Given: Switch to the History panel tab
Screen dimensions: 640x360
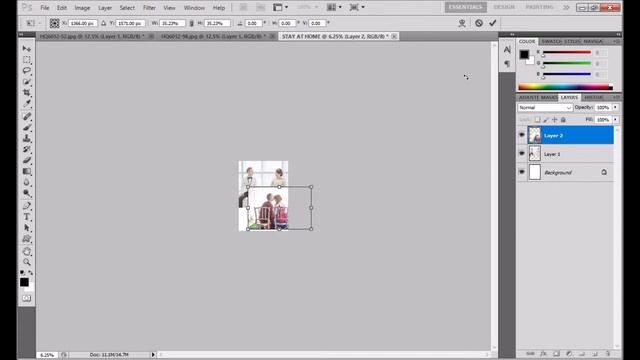Looking at the screenshot, I should pyautogui.click(x=593, y=97).
